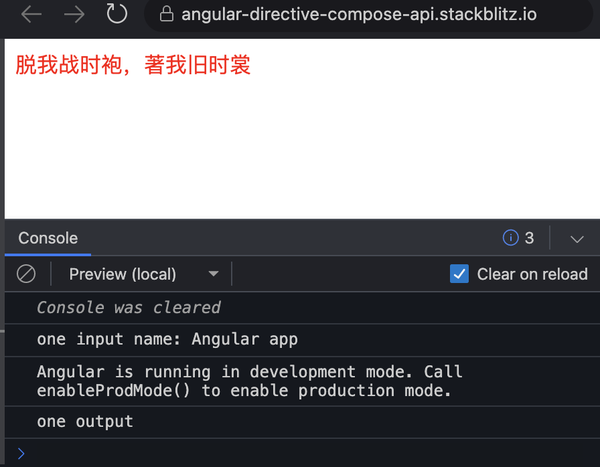Collapse the console panel with chevron

click(577, 239)
